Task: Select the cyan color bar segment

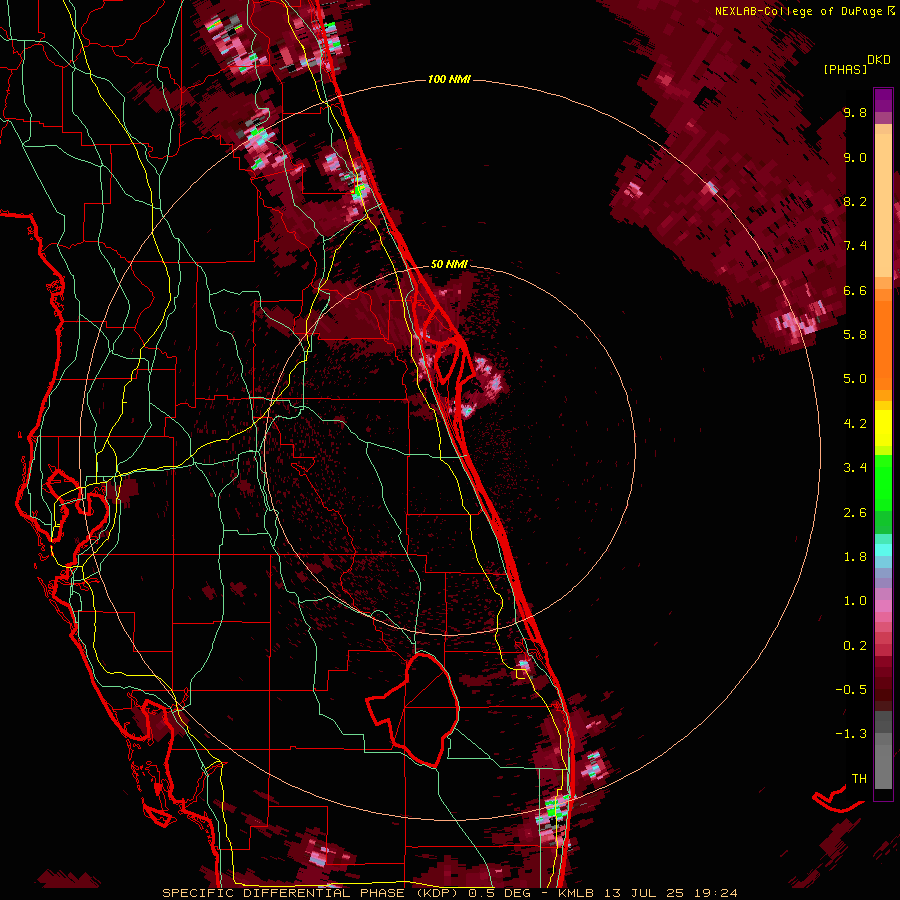Action: point(883,550)
